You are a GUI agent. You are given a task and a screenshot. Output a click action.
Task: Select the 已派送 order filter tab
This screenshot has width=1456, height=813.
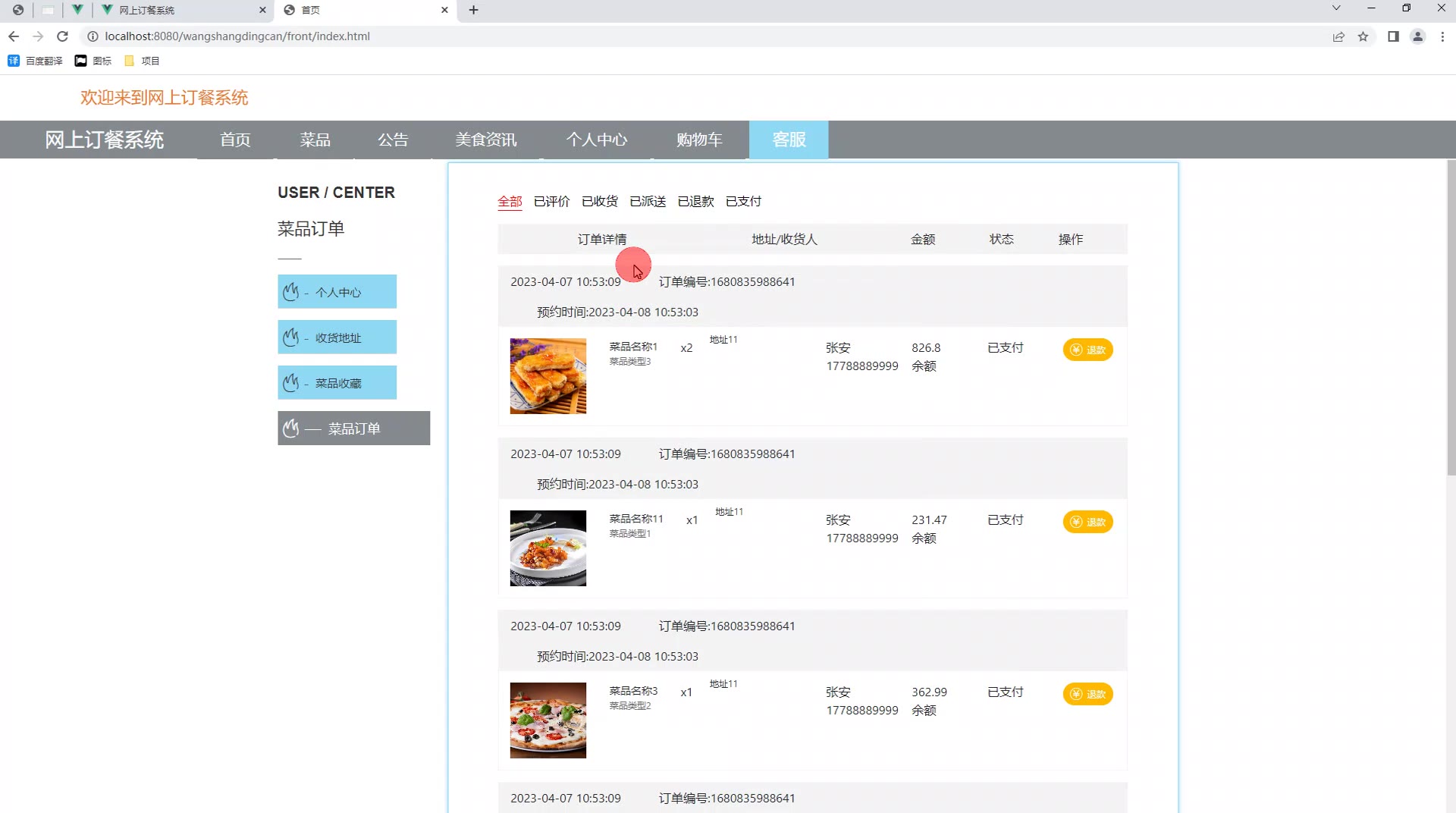(648, 202)
